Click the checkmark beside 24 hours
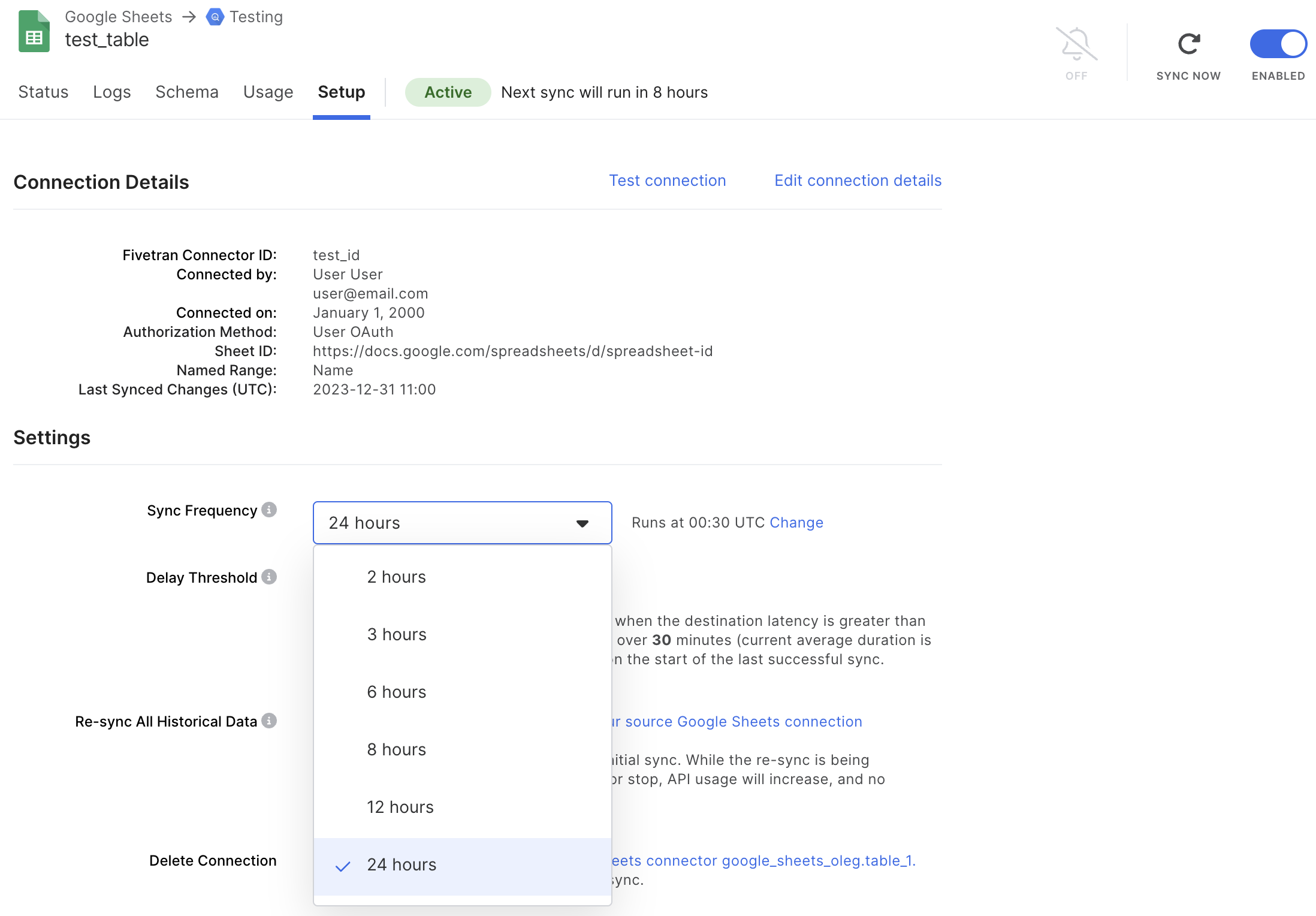The width and height of the screenshot is (1316, 916). click(343, 866)
